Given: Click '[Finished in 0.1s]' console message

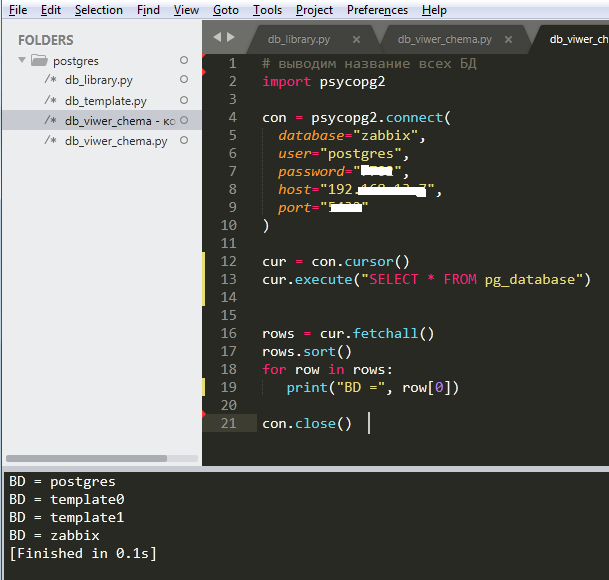Looking at the screenshot, I should click(x=83, y=554).
